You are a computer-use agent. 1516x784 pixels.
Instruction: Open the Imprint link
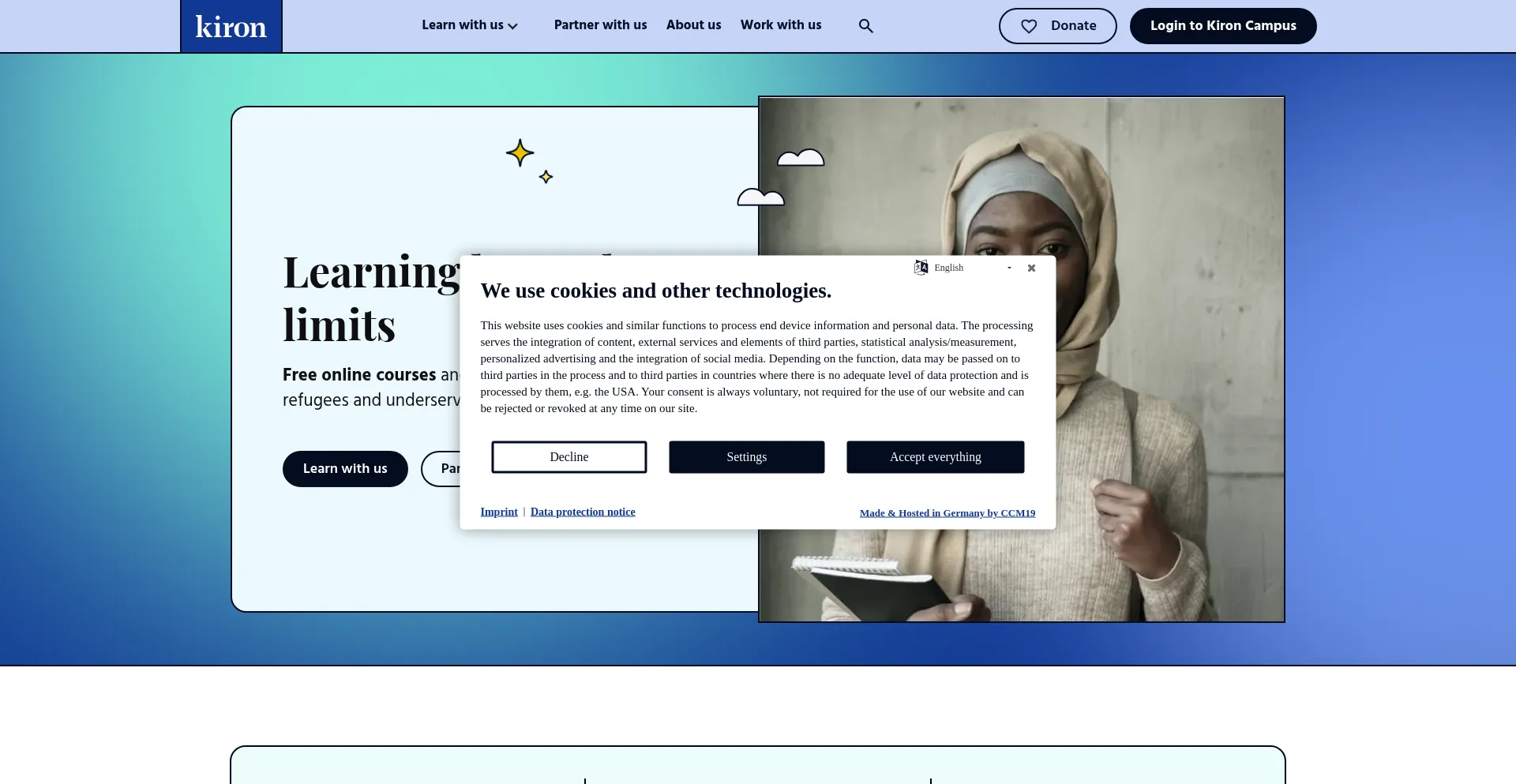pyautogui.click(x=499, y=512)
